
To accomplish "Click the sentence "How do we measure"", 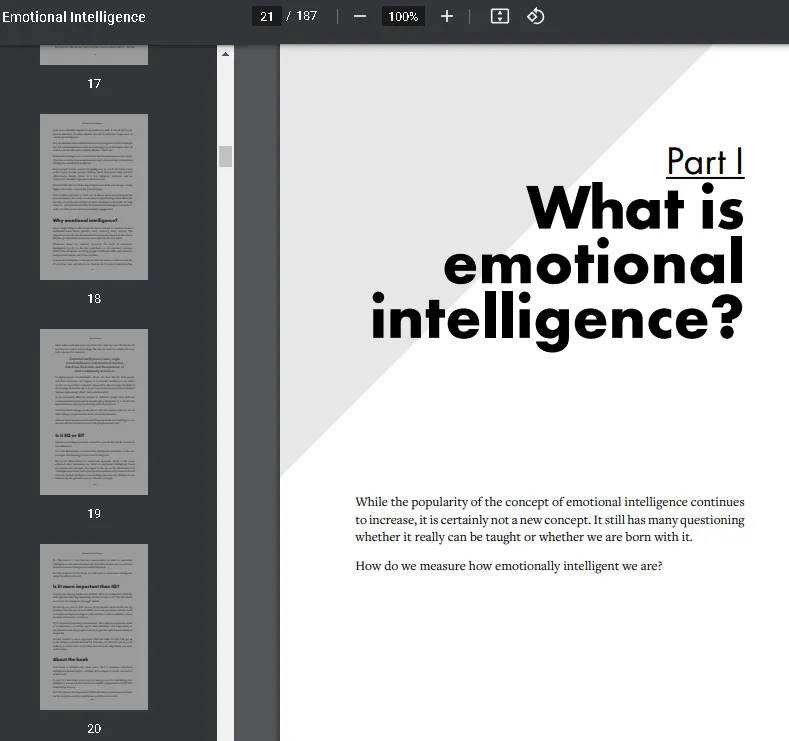I will pos(508,566).
